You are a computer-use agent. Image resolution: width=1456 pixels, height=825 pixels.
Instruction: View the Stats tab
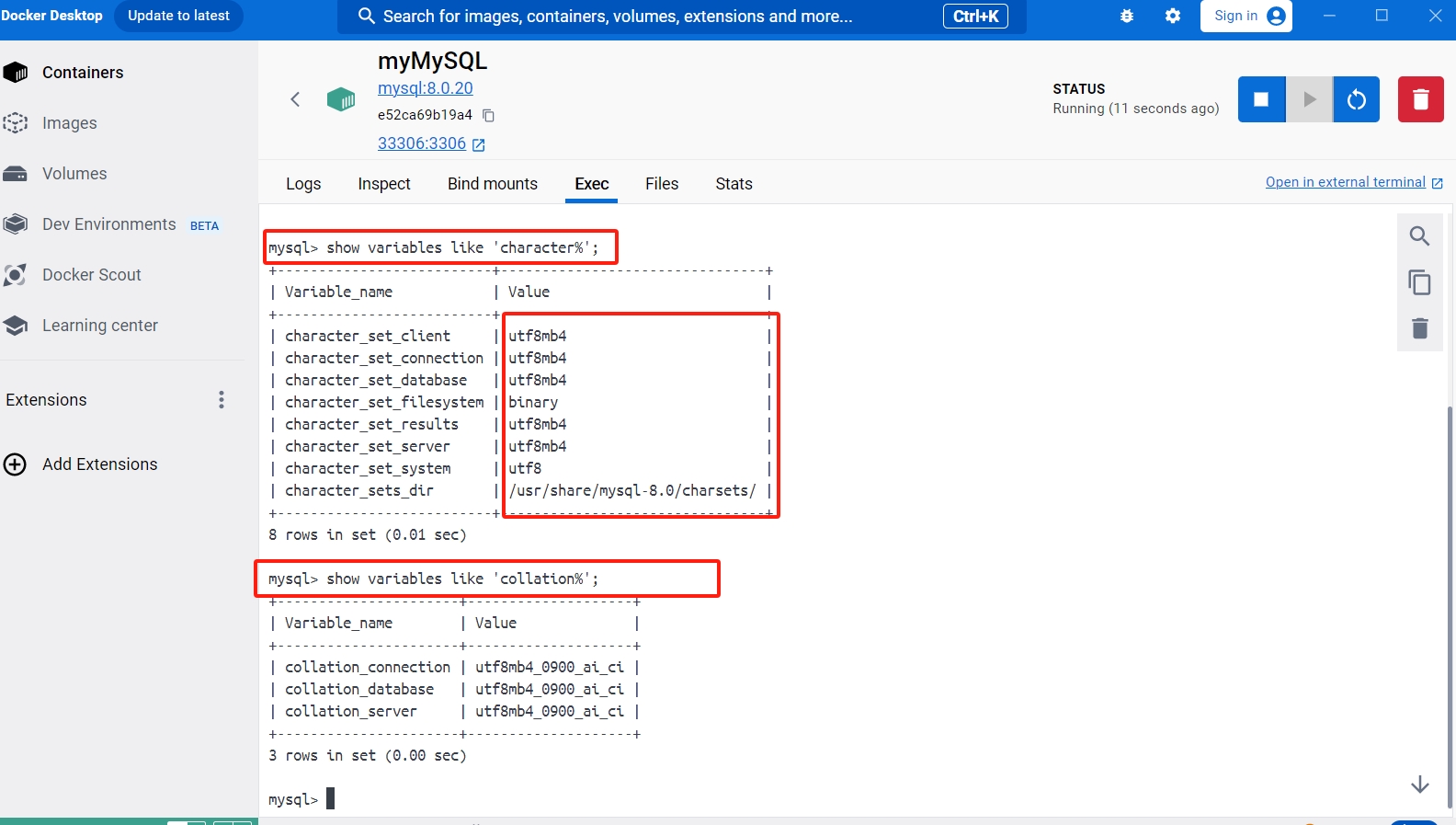coord(734,184)
